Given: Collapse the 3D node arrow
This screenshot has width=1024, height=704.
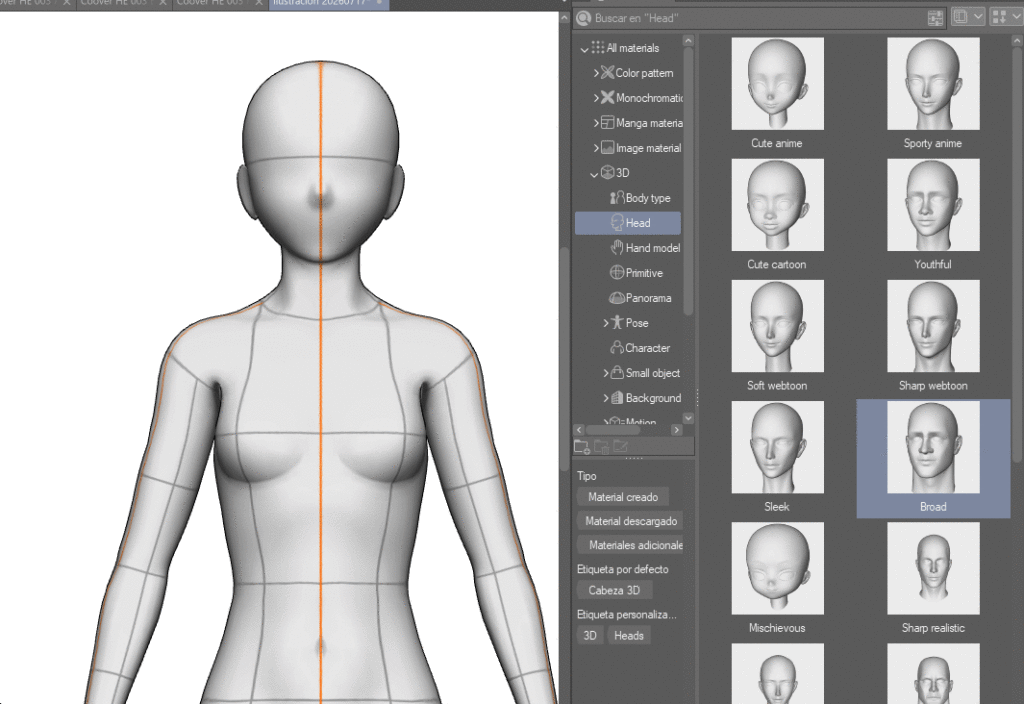Looking at the screenshot, I should [594, 174].
